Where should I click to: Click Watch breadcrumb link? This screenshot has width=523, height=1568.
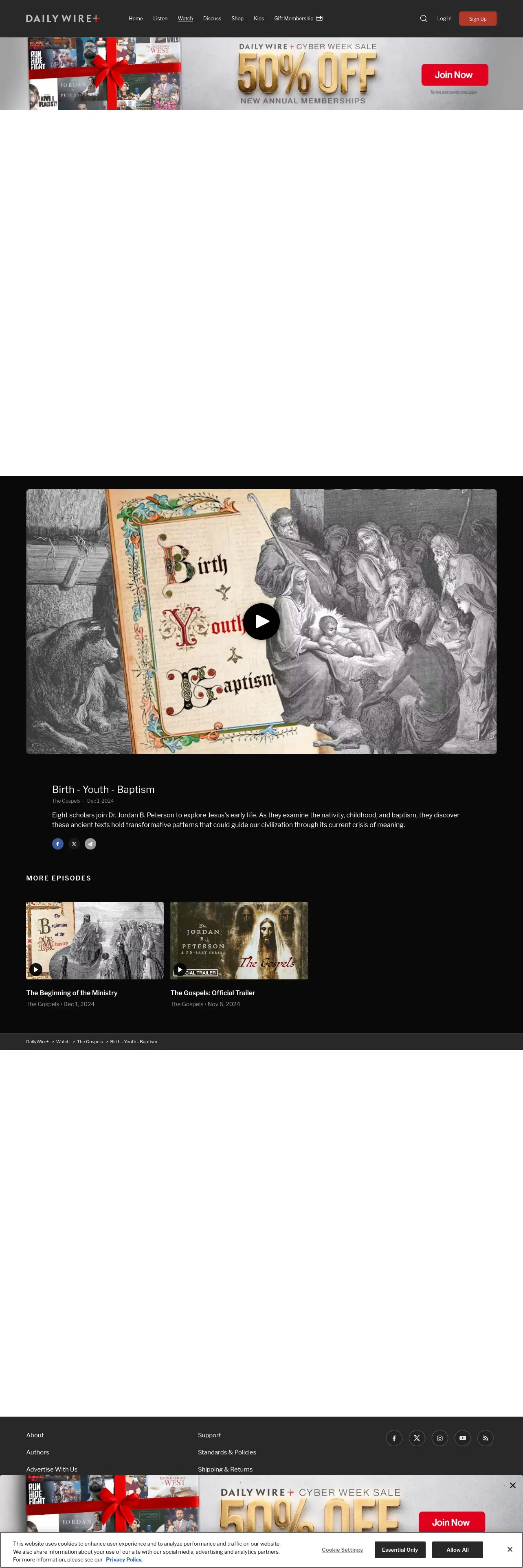click(63, 1042)
